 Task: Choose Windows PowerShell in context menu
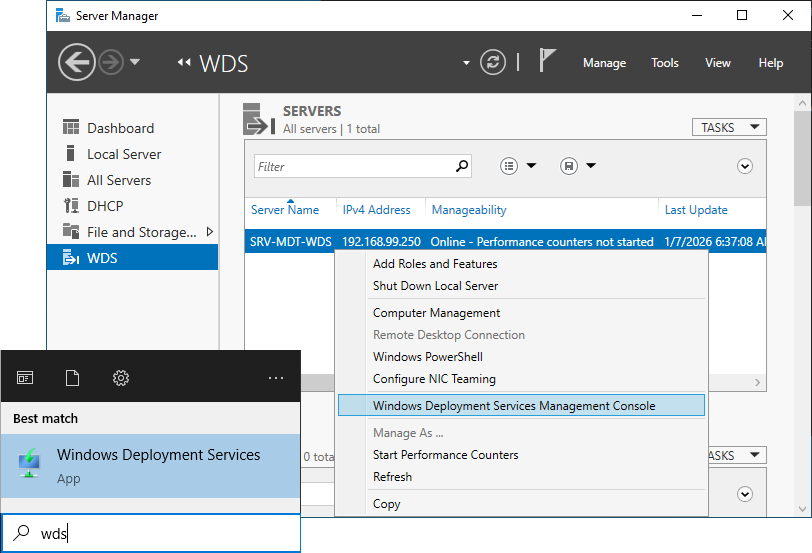[521, 357]
